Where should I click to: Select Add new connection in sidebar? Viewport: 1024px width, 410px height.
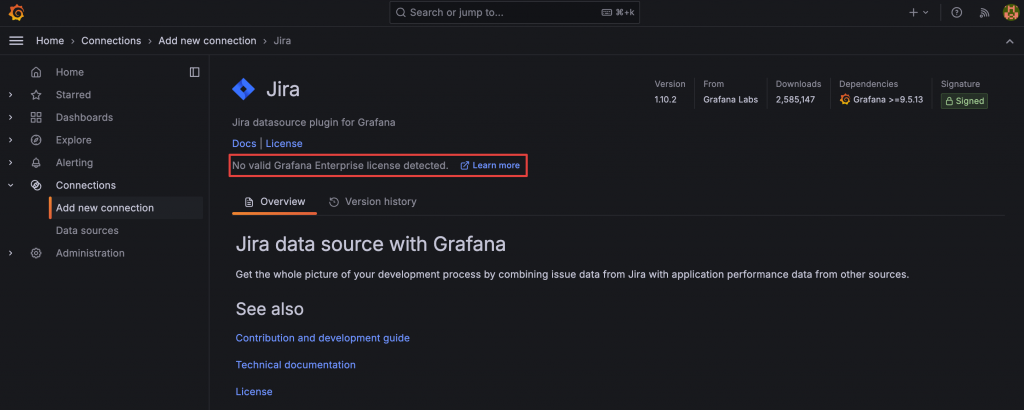coord(125,208)
